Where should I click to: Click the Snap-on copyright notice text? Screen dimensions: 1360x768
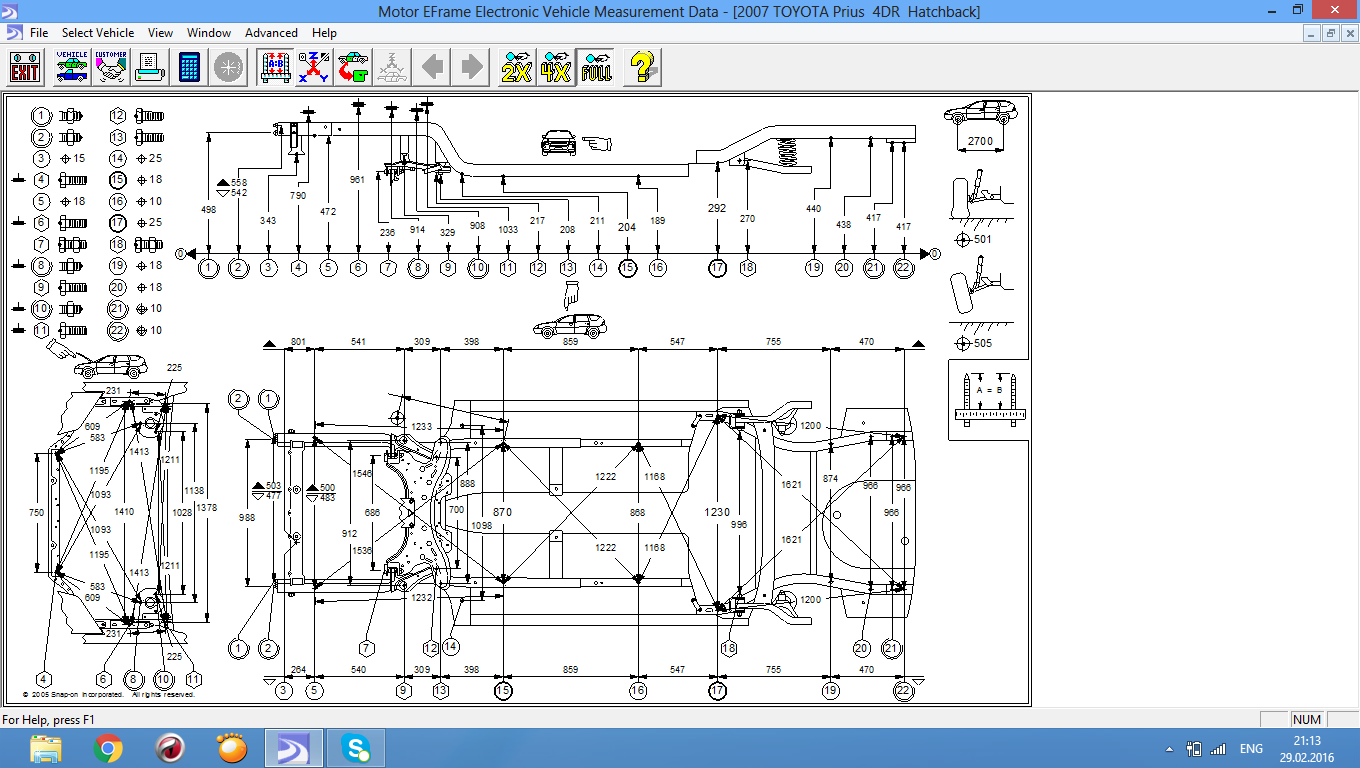point(108,693)
